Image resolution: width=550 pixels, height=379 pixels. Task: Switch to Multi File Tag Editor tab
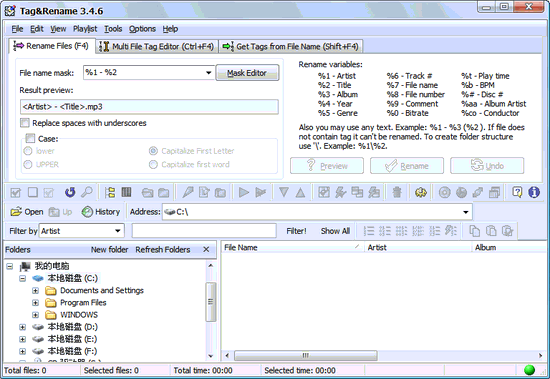156,46
